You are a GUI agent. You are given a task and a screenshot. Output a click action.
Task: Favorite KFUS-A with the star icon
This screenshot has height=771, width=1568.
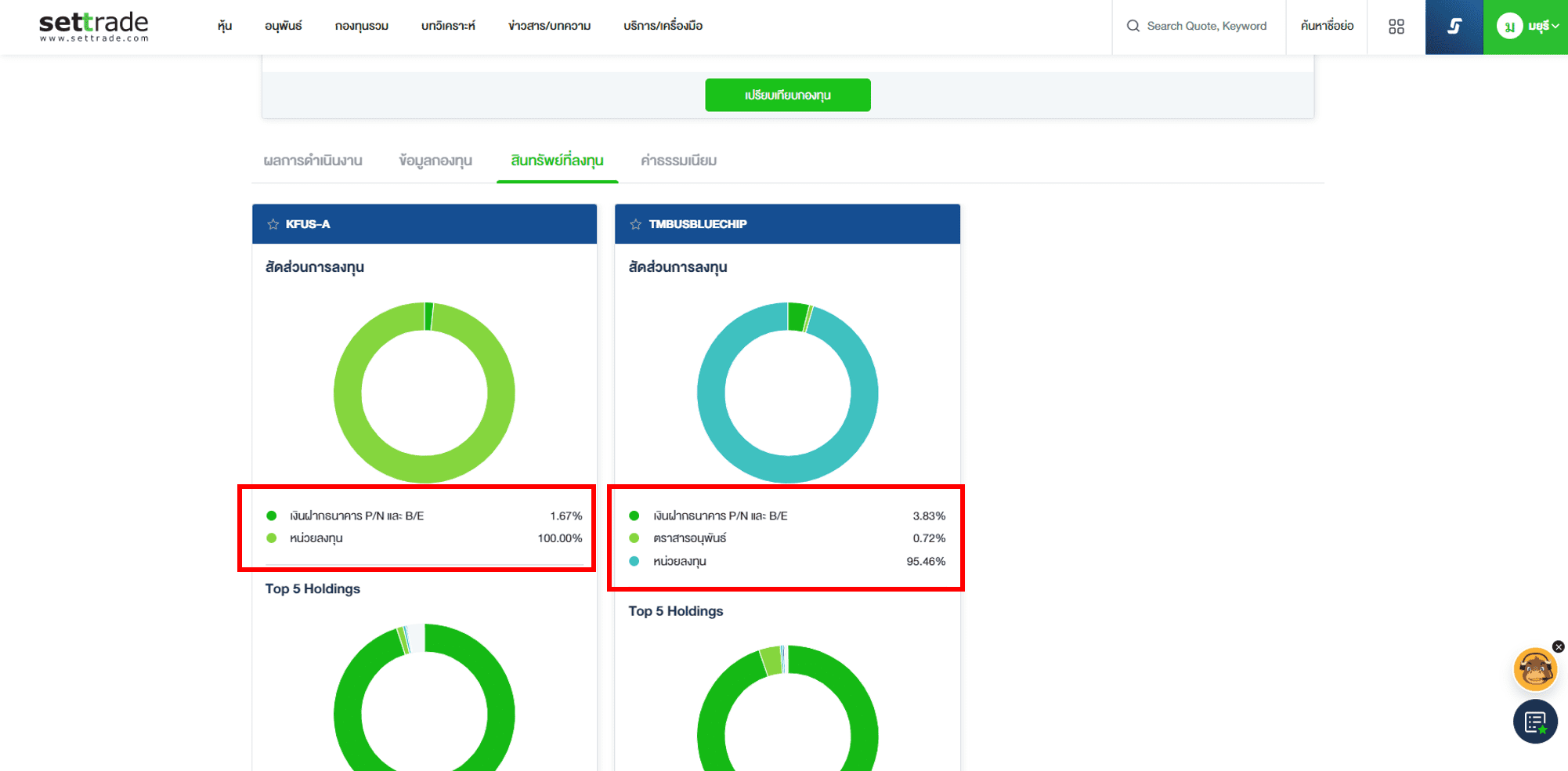pyautogui.click(x=273, y=224)
